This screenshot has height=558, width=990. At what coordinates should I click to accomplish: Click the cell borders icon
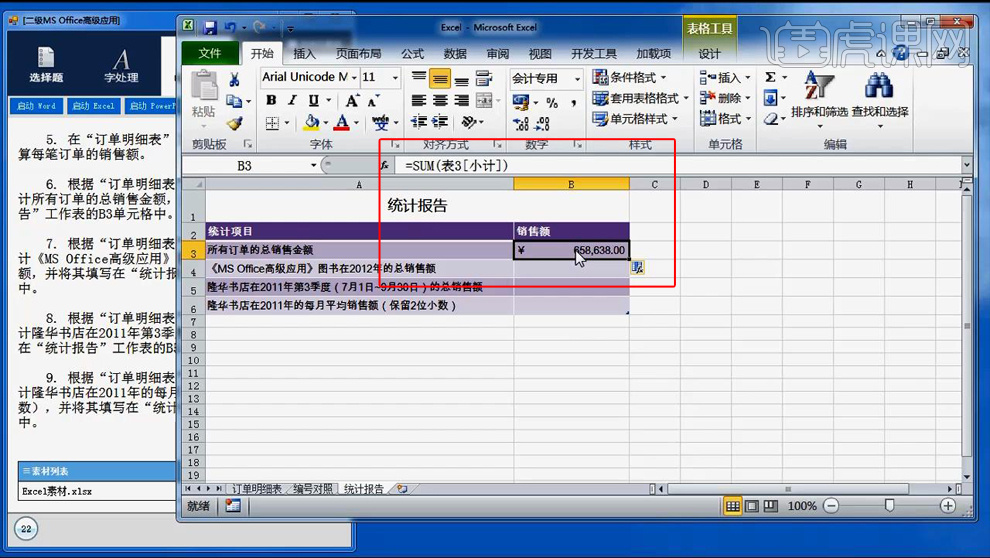click(x=272, y=122)
